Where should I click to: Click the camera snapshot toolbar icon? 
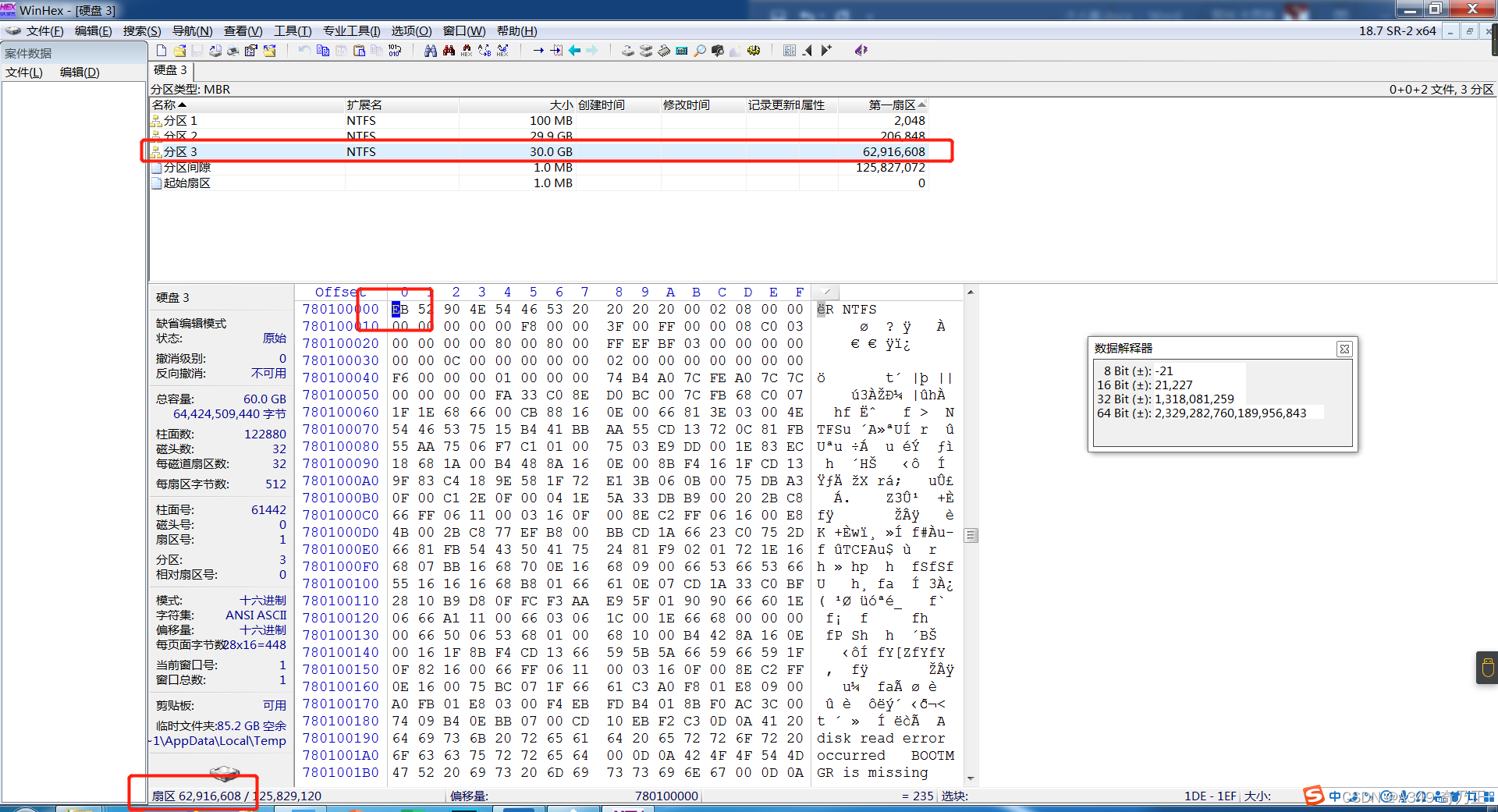click(718, 51)
